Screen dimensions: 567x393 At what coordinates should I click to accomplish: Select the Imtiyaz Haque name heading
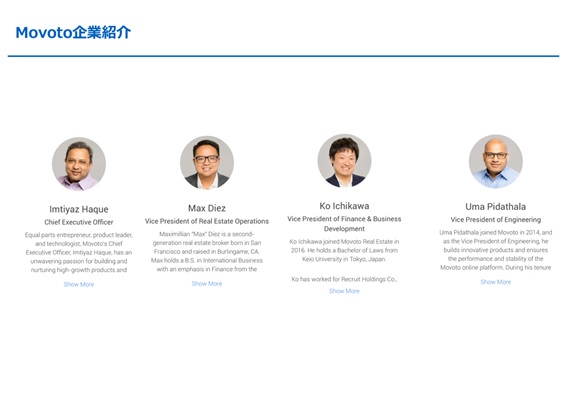pyautogui.click(x=79, y=209)
